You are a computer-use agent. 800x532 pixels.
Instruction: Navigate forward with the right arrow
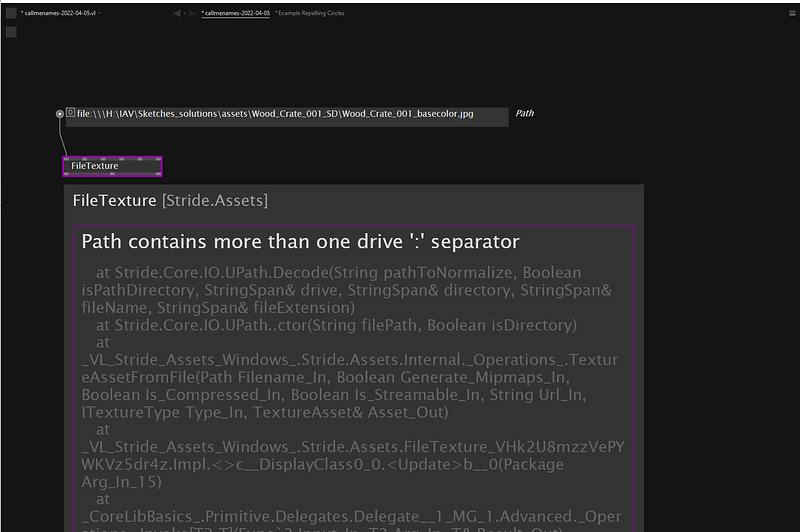click(192, 13)
